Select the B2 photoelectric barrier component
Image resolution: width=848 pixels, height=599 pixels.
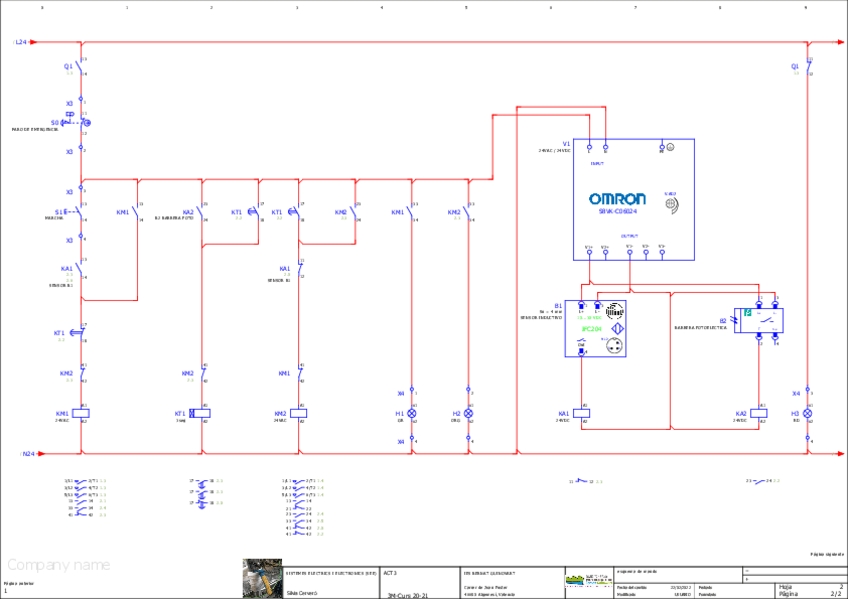pyautogui.click(x=758, y=319)
